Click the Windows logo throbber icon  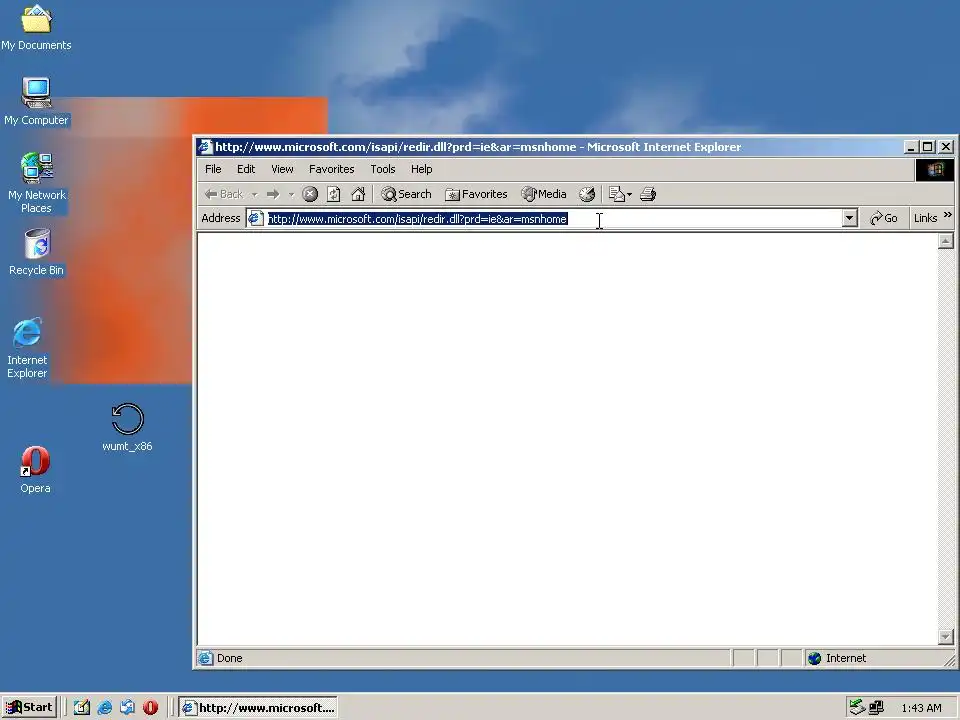point(934,170)
